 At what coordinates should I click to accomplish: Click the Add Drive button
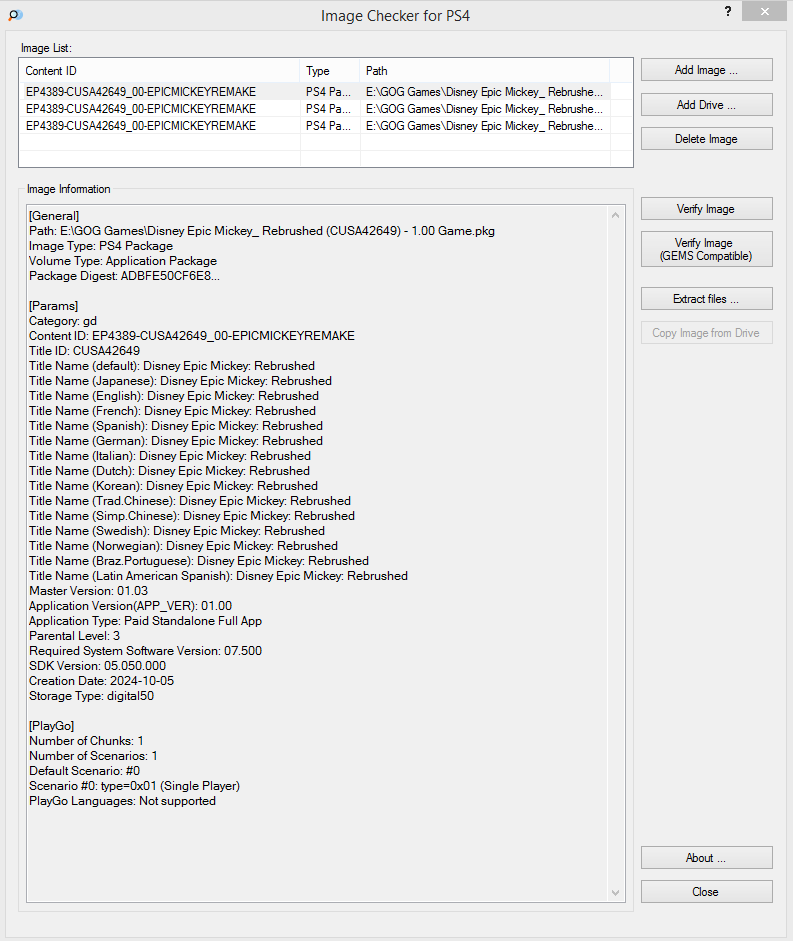pyautogui.click(x=707, y=104)
